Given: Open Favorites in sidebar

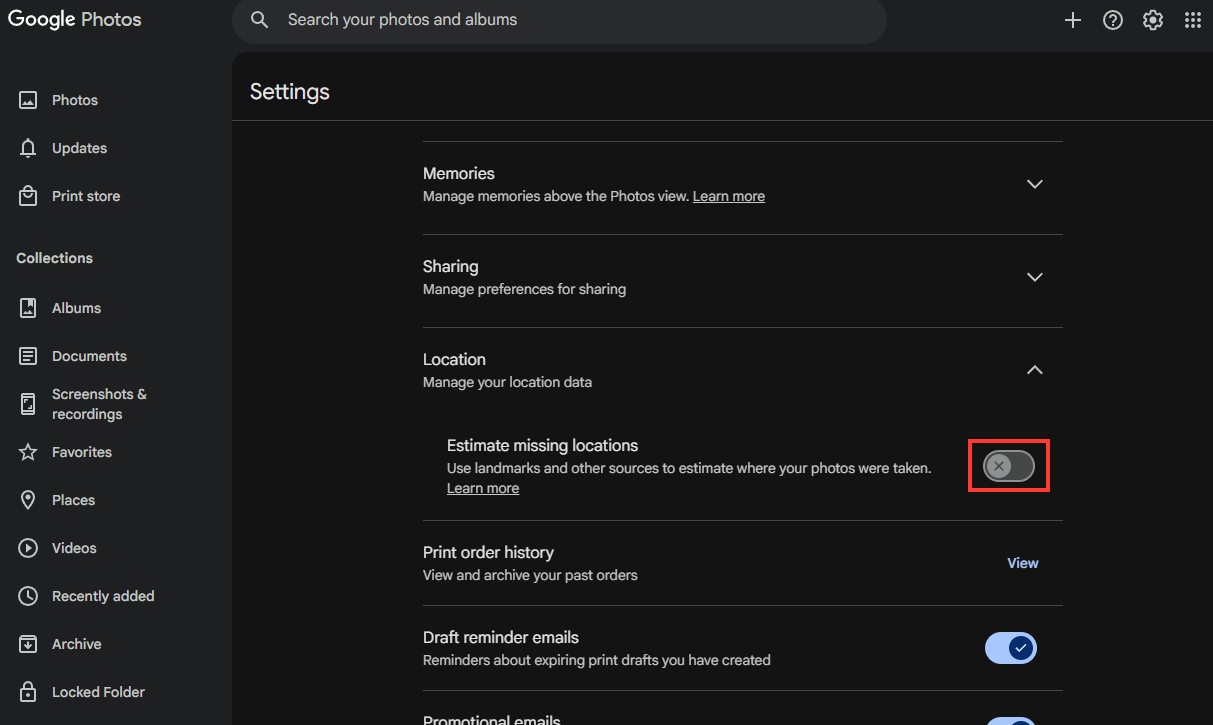Looking at the screenshot, I should coord(82,452).
